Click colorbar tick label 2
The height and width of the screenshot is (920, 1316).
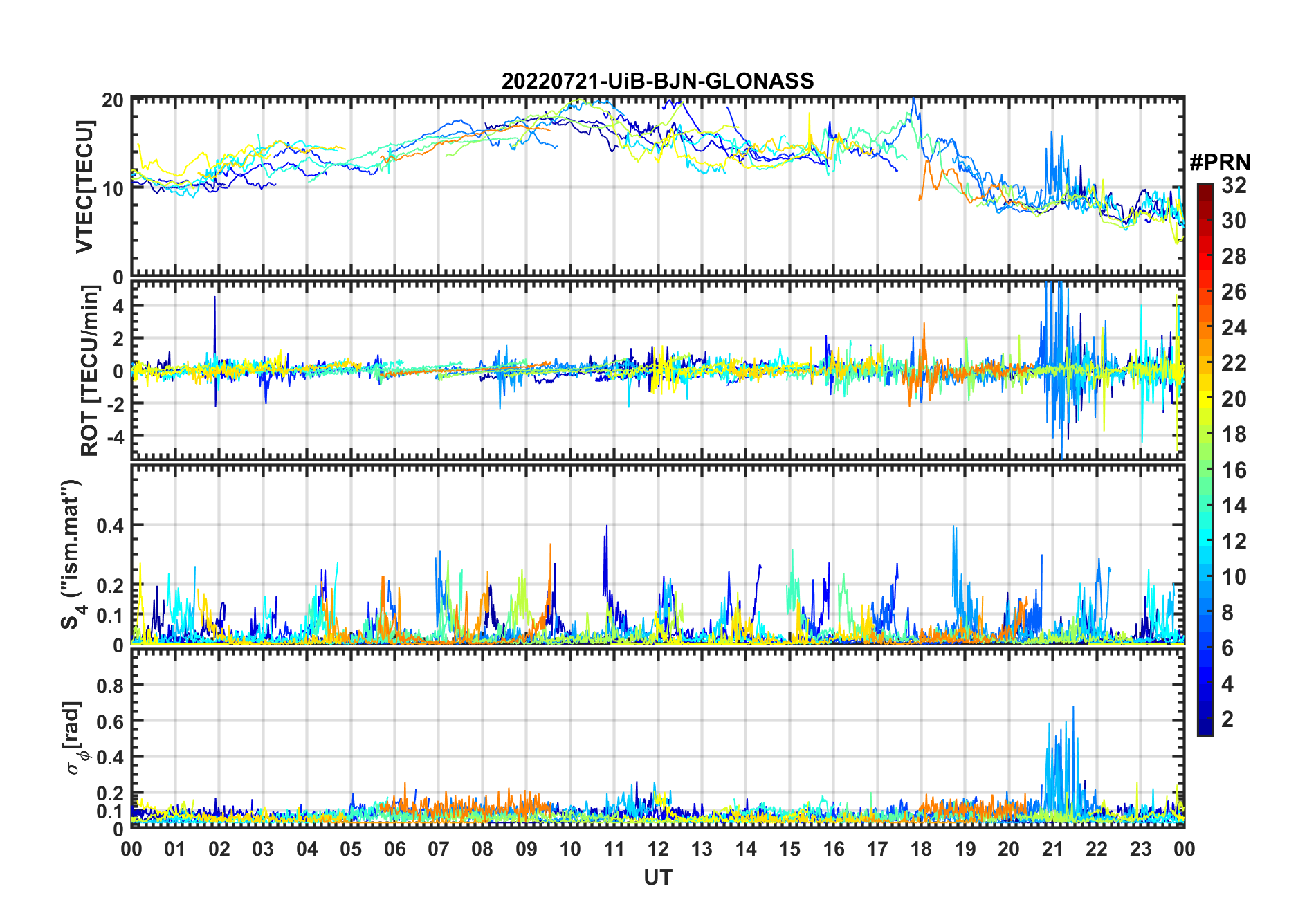click(1227, 719)
